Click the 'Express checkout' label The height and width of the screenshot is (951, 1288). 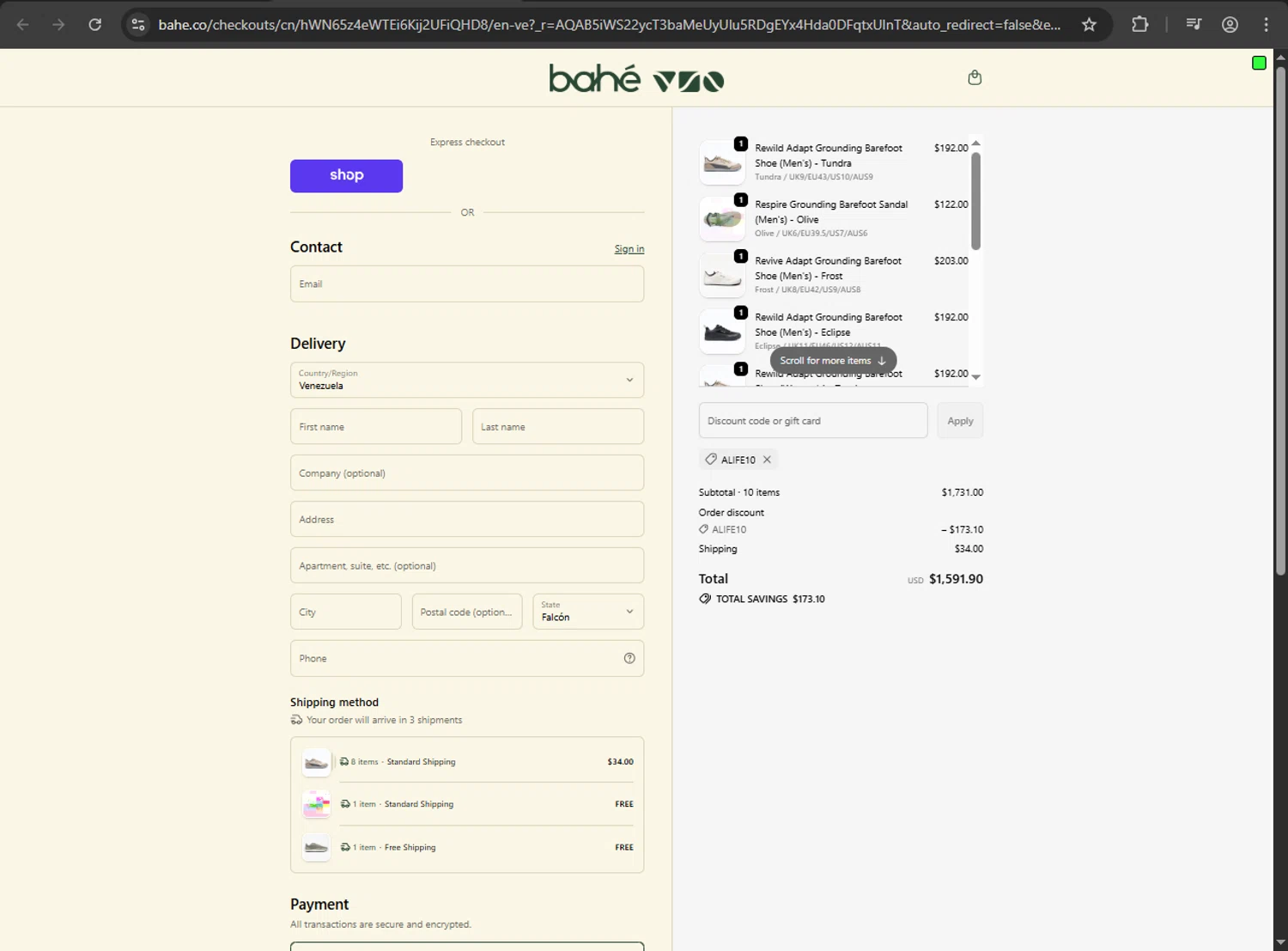(467, 143)
